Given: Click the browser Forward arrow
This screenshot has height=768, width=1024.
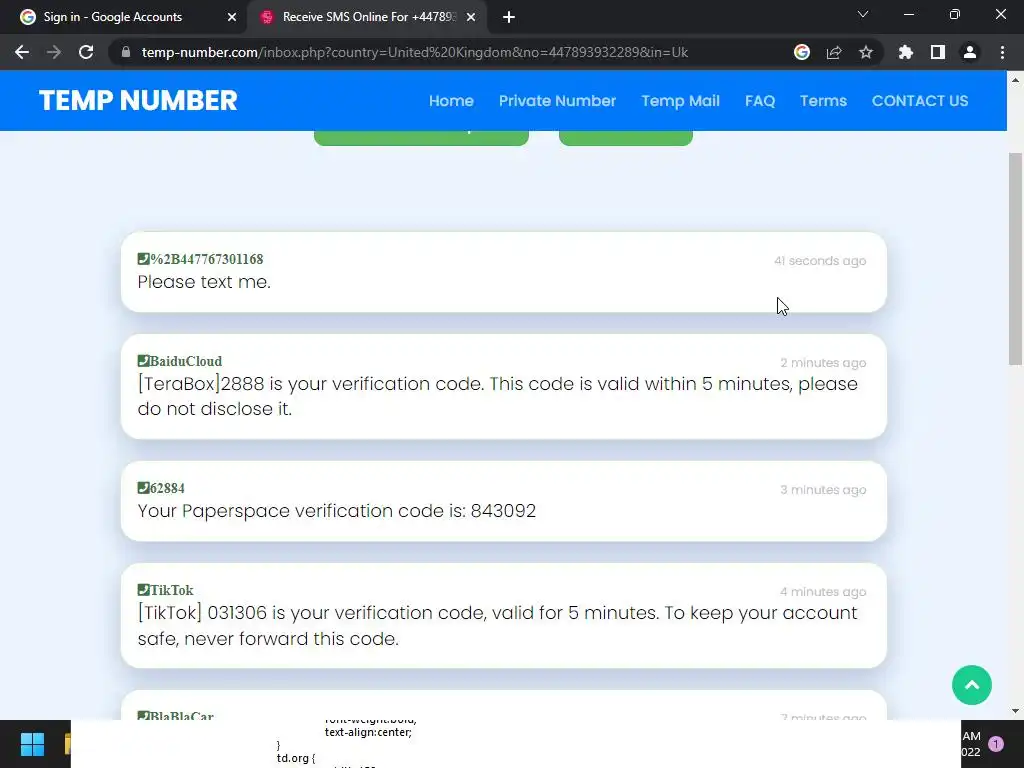Looking at the screenshot, I should (x=54, y=52).
